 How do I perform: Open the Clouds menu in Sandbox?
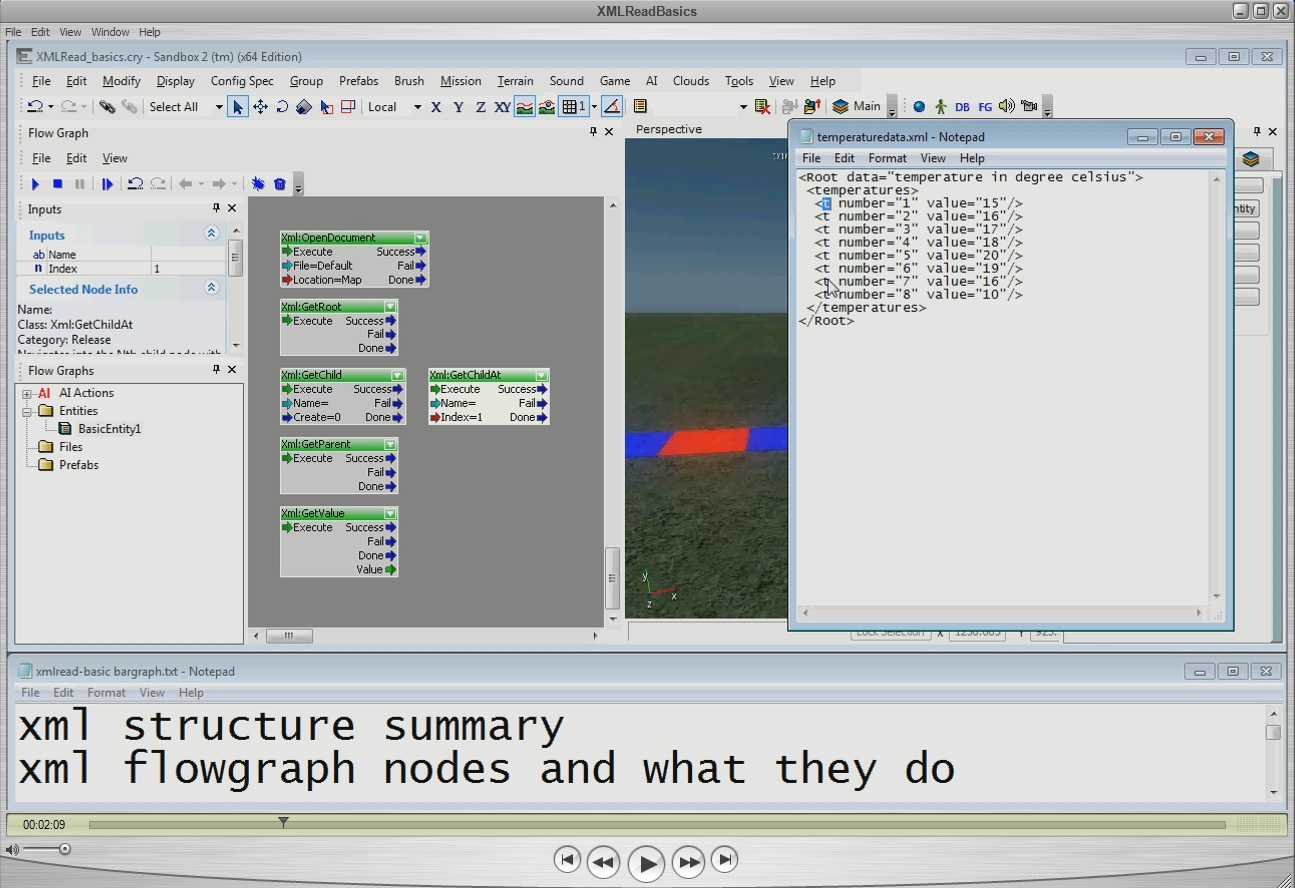pos(690,81)
